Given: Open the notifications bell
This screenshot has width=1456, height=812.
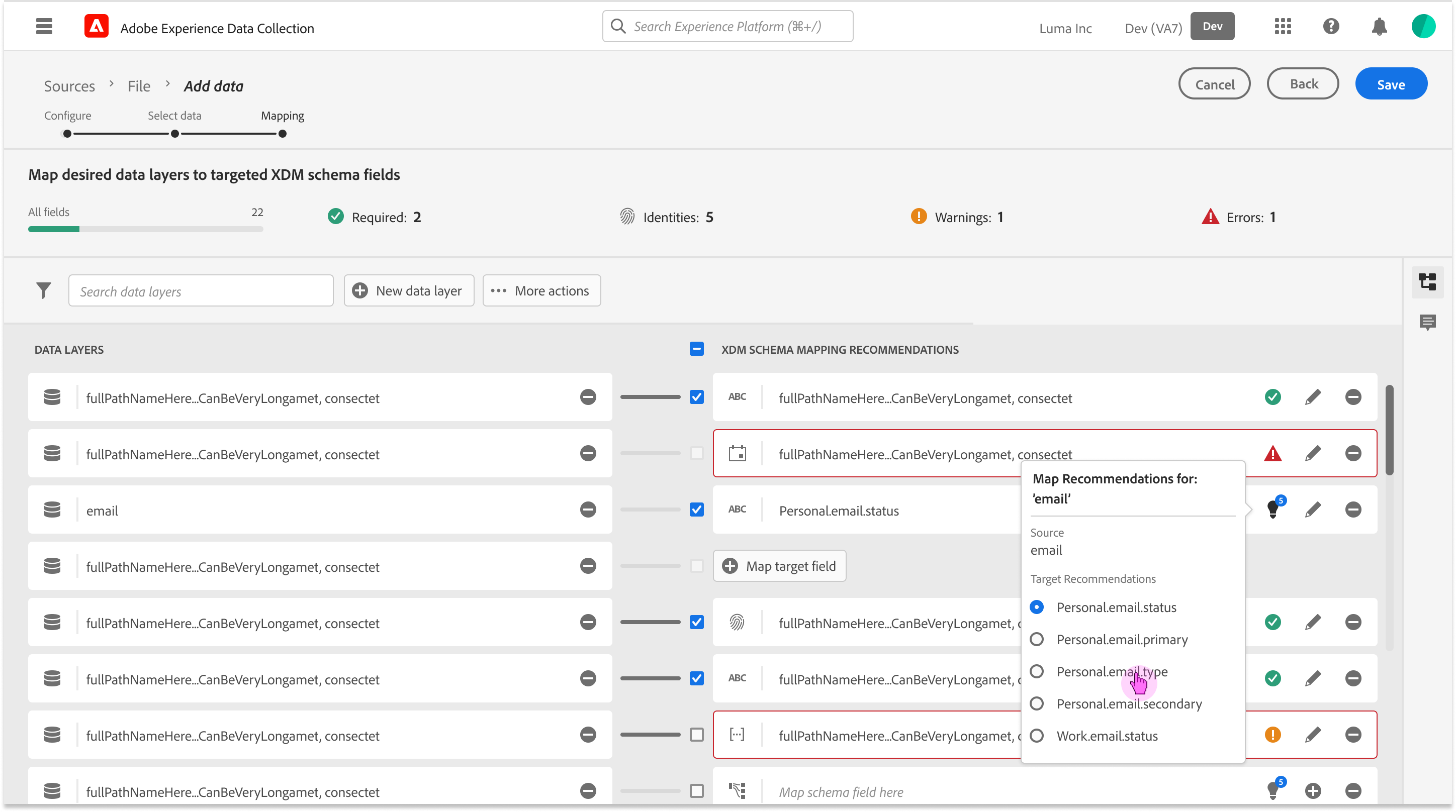Looking at the screenshot, I should coord(1379,27).
